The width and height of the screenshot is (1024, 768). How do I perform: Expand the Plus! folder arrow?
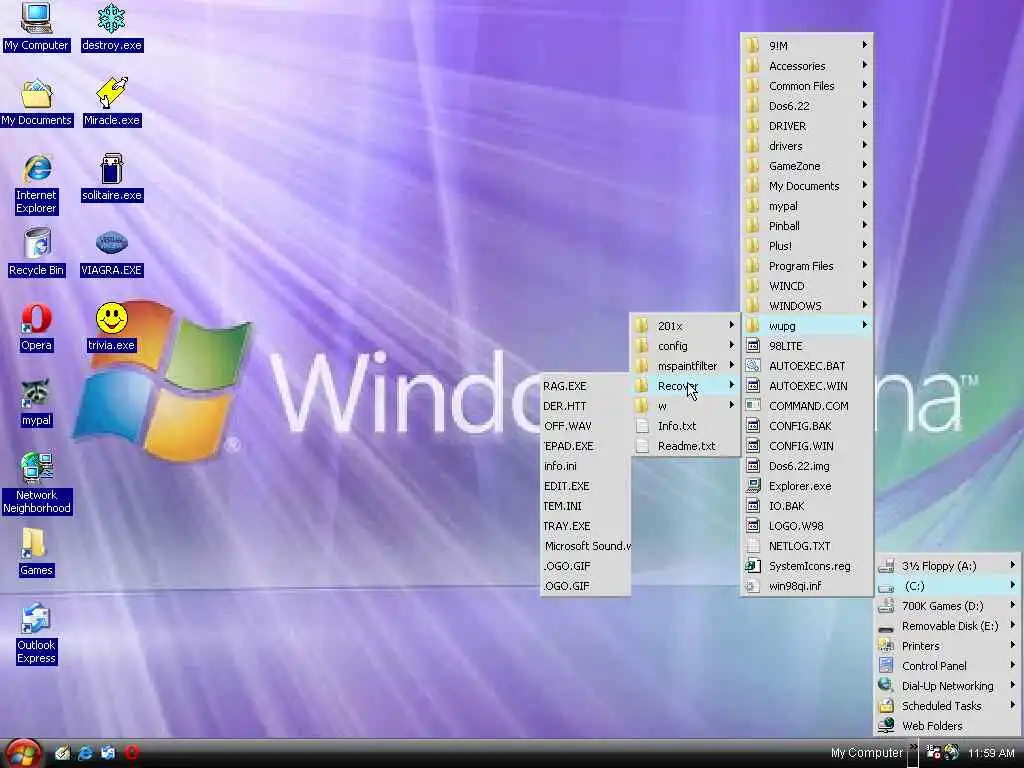point(865,246)
